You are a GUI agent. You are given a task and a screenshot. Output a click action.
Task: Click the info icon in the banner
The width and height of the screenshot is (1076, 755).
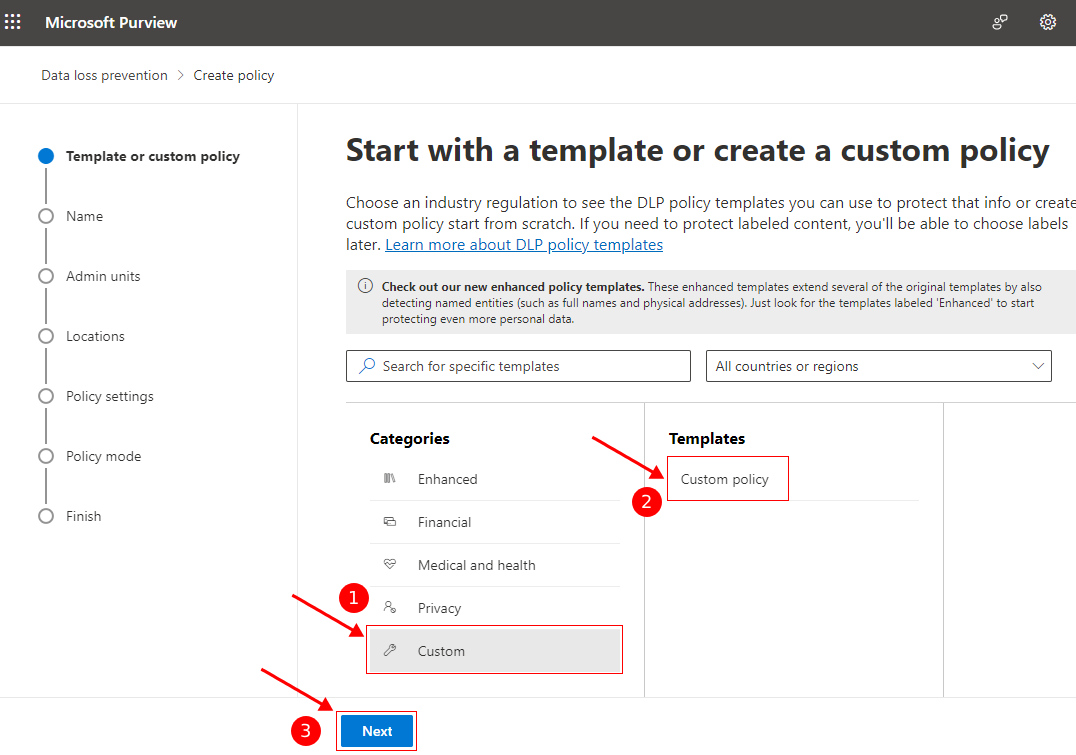pos(365,287)
